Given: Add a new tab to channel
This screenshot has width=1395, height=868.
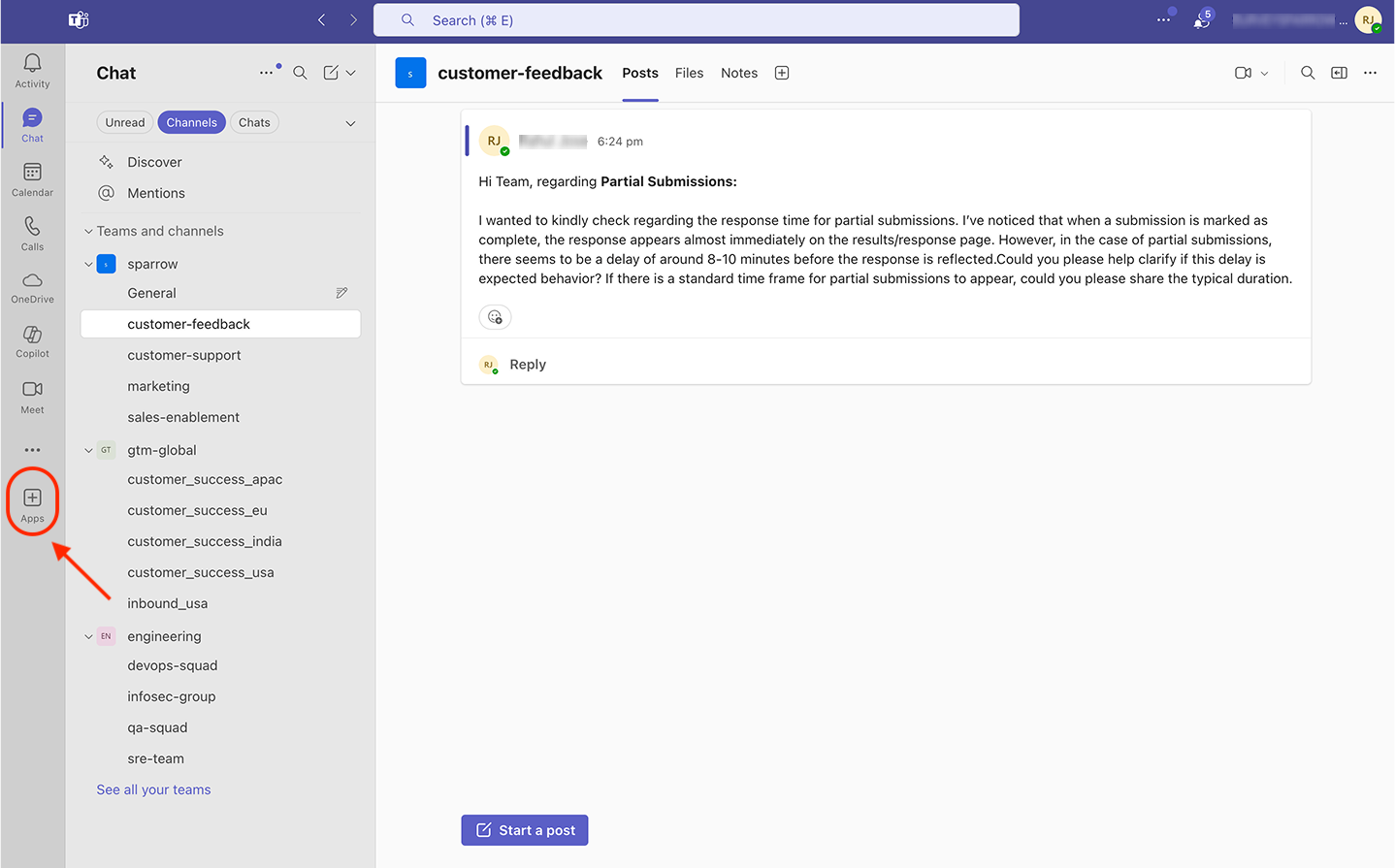Looking at the screenshot, I should (x=782, y=73).
